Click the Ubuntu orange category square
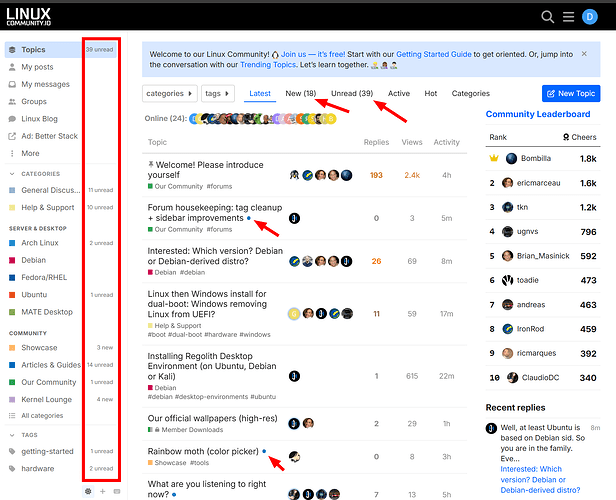616x500 pixels. [12, 295]
